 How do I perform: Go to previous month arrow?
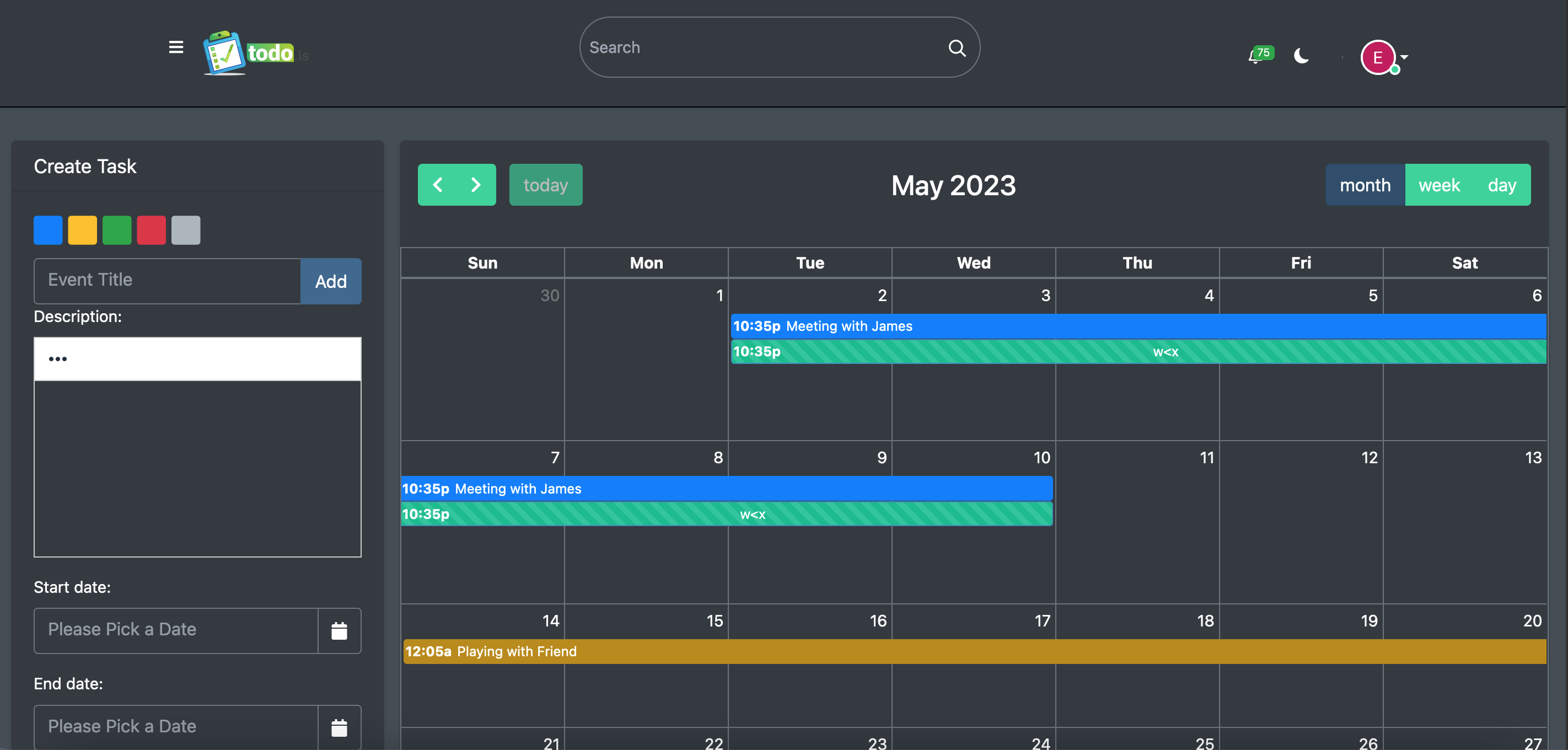[438, 185]
